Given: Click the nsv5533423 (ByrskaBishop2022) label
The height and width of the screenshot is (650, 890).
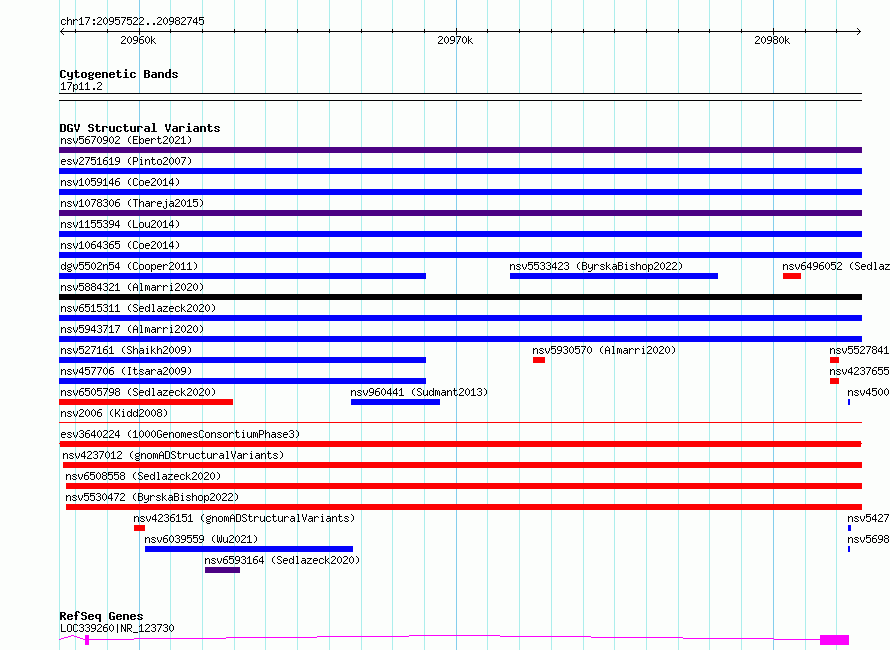Looking at the screenshot, I should (x=596, y=266).
